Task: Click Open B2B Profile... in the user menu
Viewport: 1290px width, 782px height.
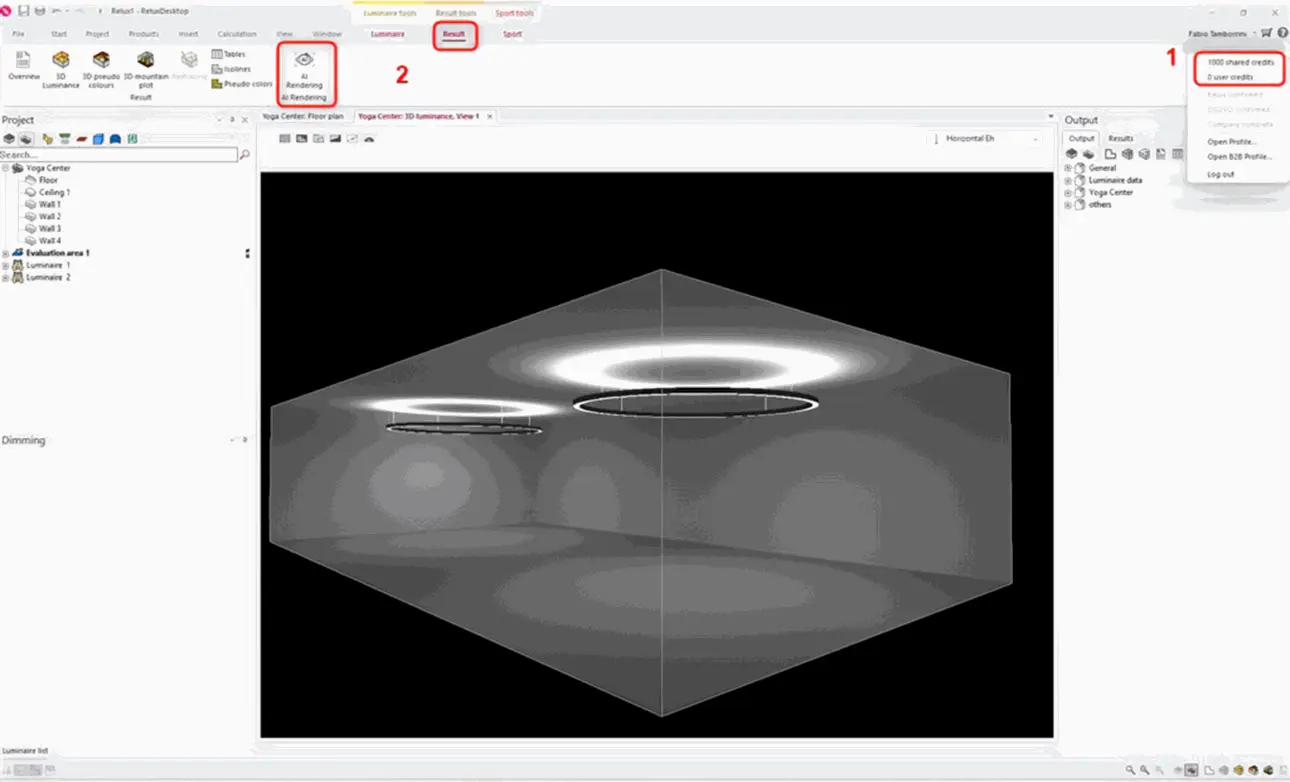Action: [x=1240, y=157]
